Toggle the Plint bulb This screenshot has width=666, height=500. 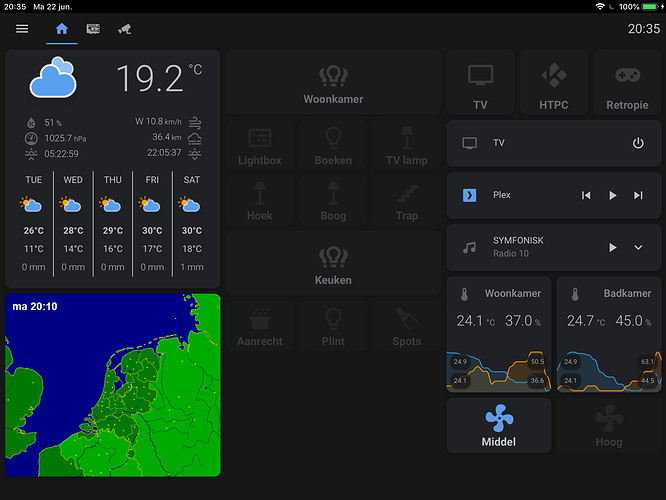tap(333, 326)
